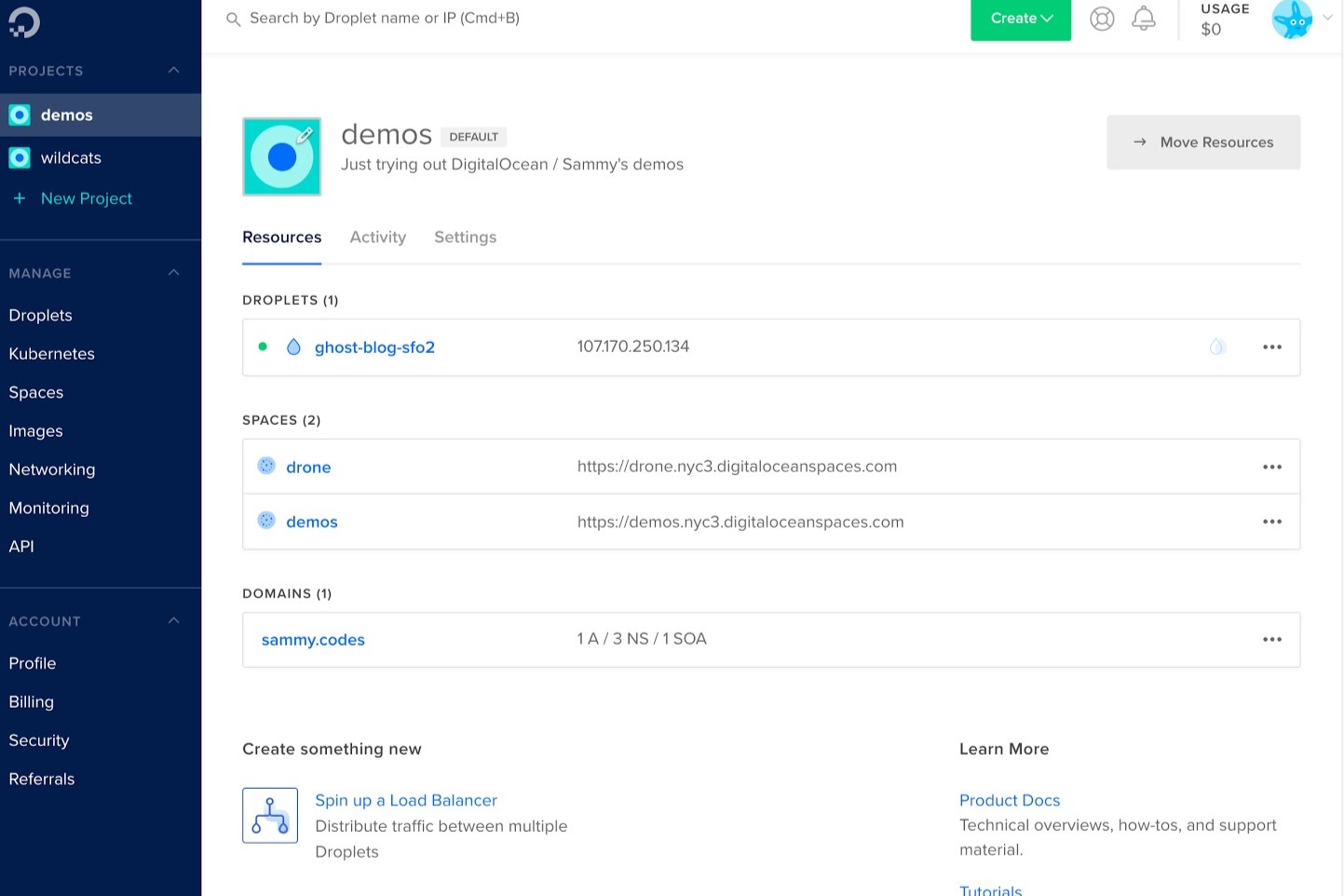Click the demos.nyc3 spaces URL text

740,522
